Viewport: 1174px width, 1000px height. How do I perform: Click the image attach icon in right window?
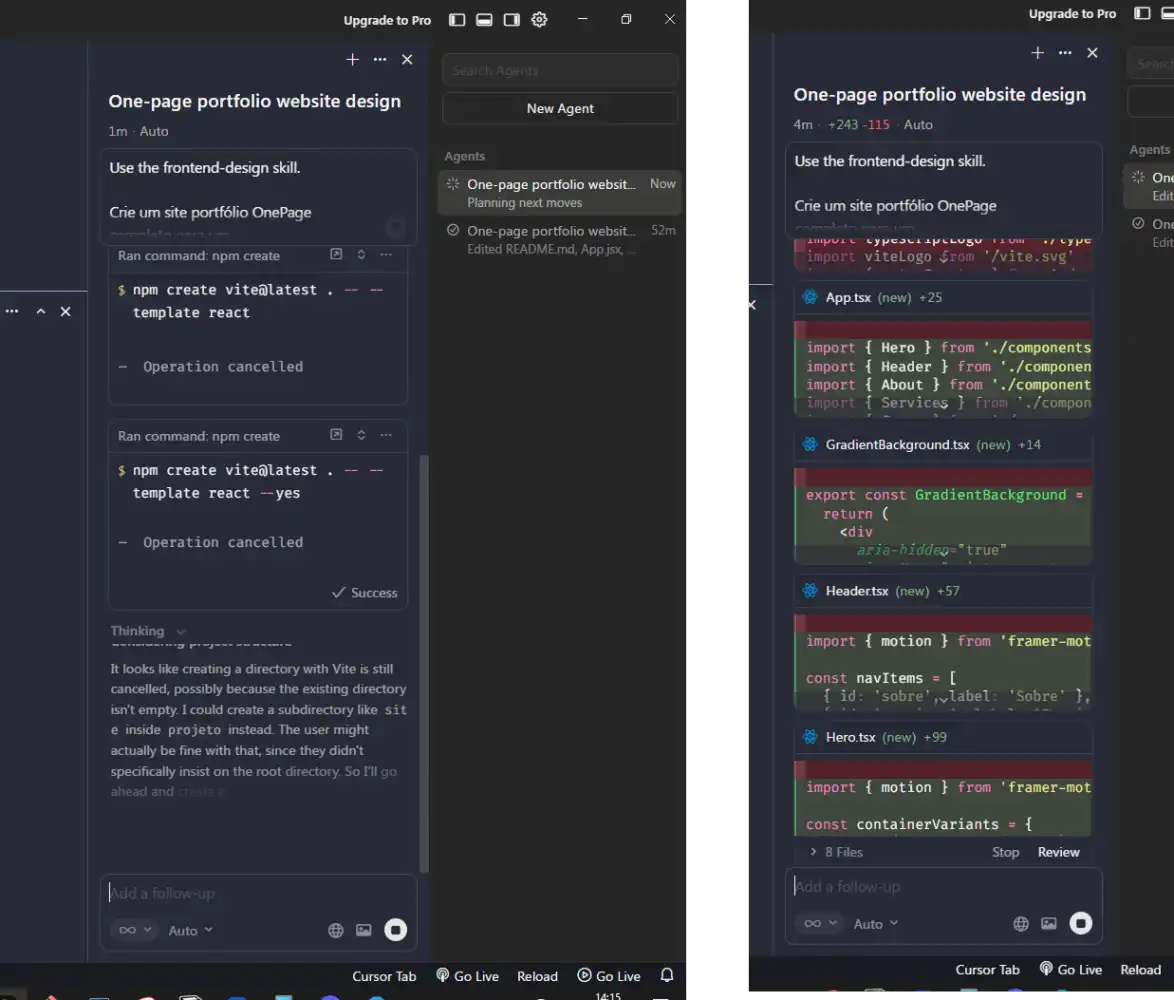pos(1048,924)
